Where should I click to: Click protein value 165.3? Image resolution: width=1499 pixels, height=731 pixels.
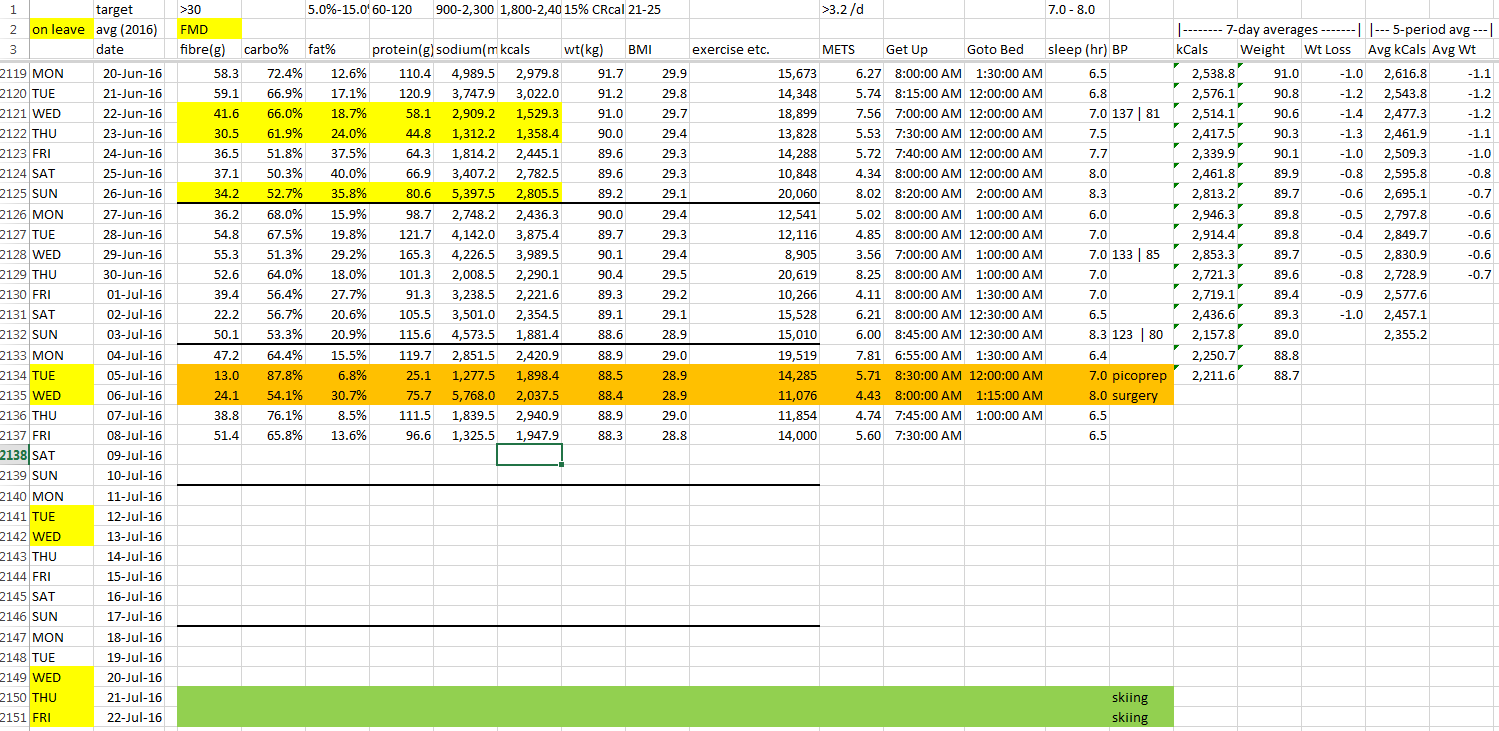[x=401, y=254]
